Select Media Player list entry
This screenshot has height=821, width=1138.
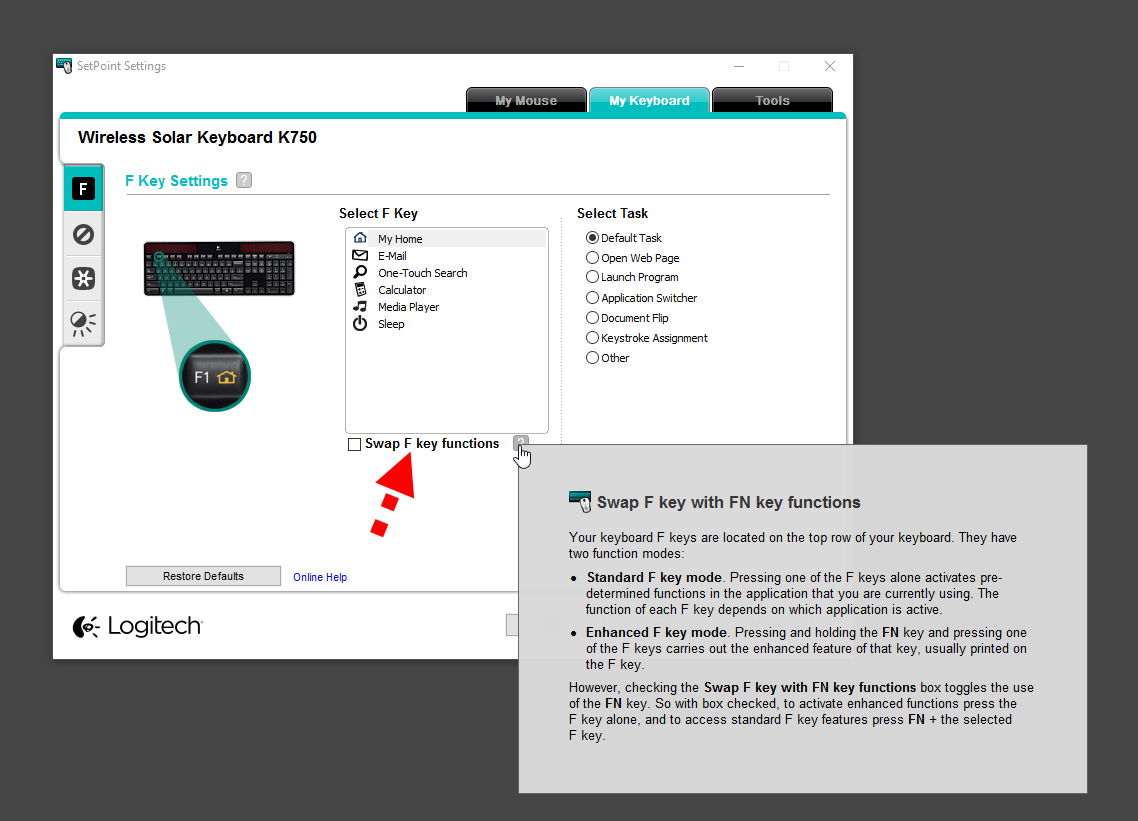coord(447,307)
